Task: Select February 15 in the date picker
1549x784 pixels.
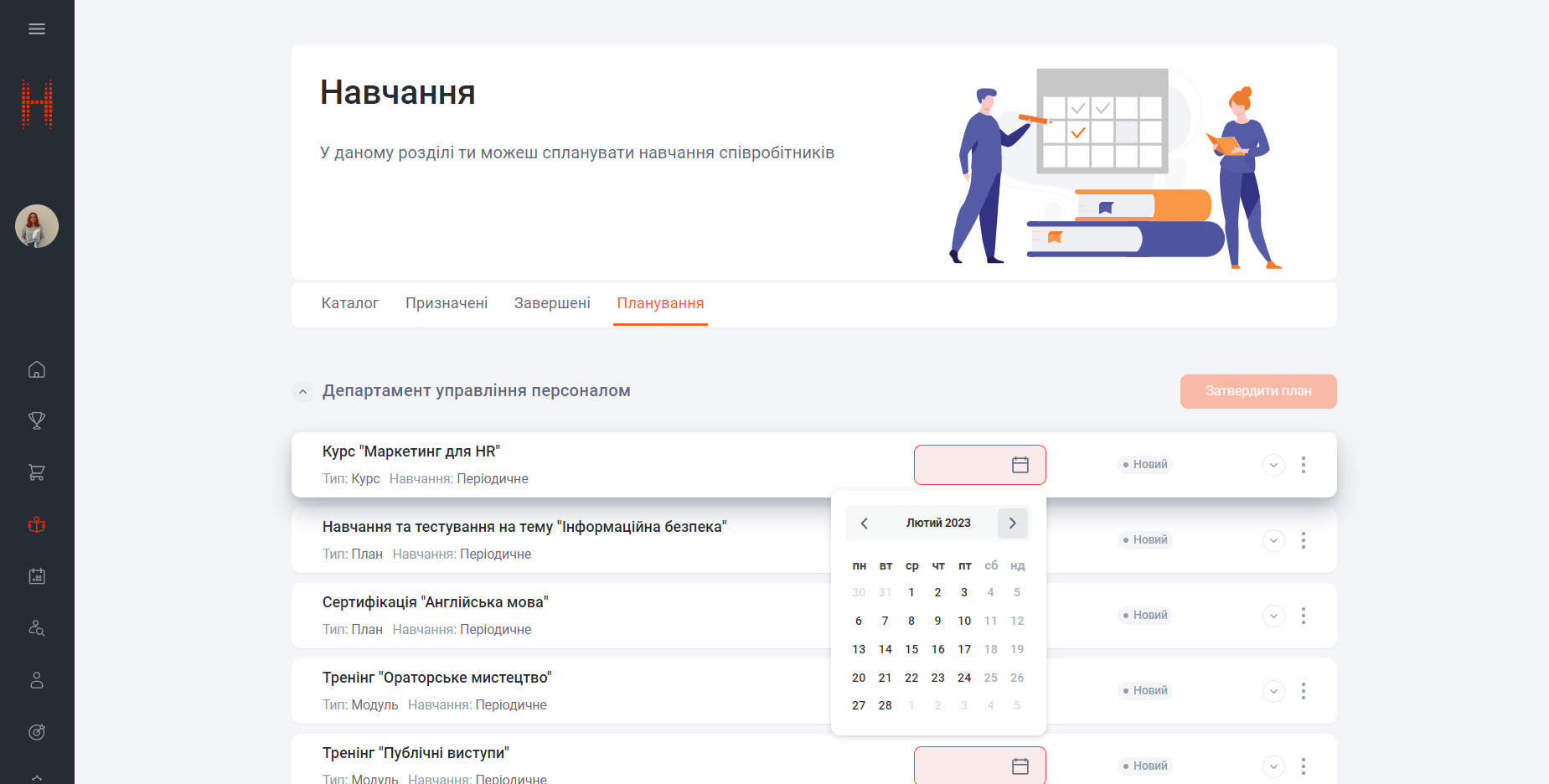Action: pyautogui.click(x=911, y=649)
